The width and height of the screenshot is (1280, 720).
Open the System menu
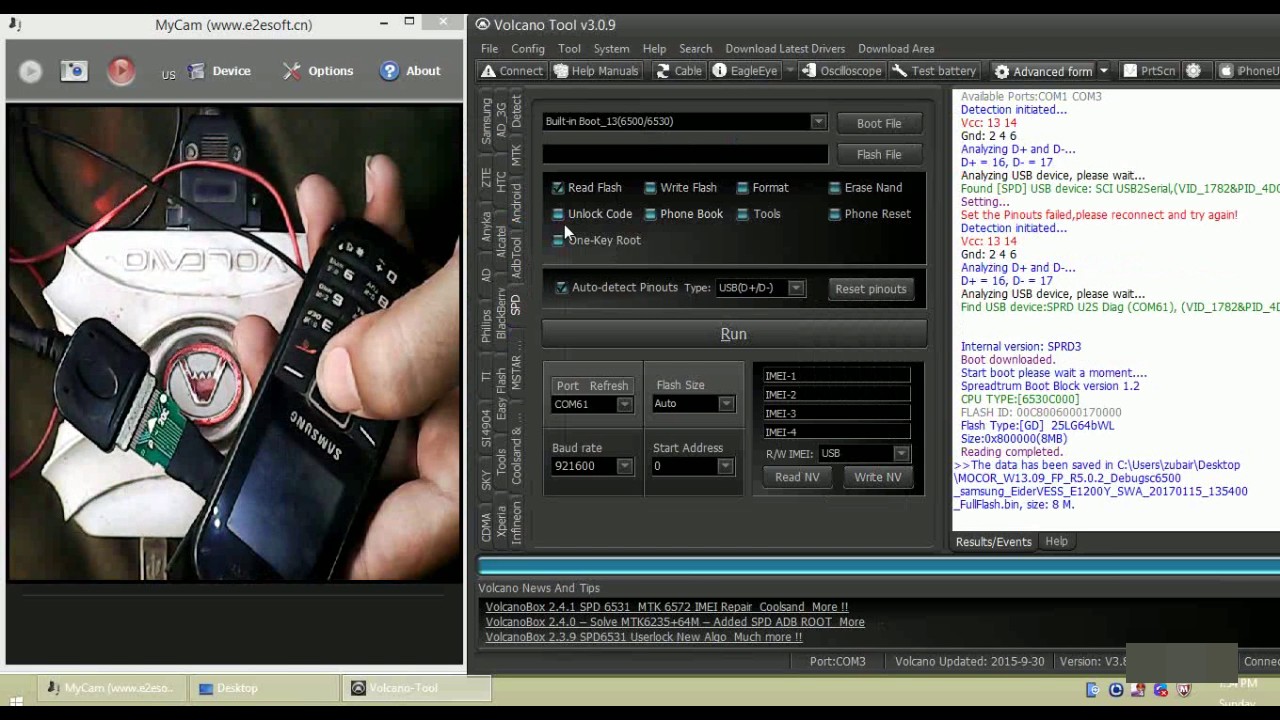611,48
